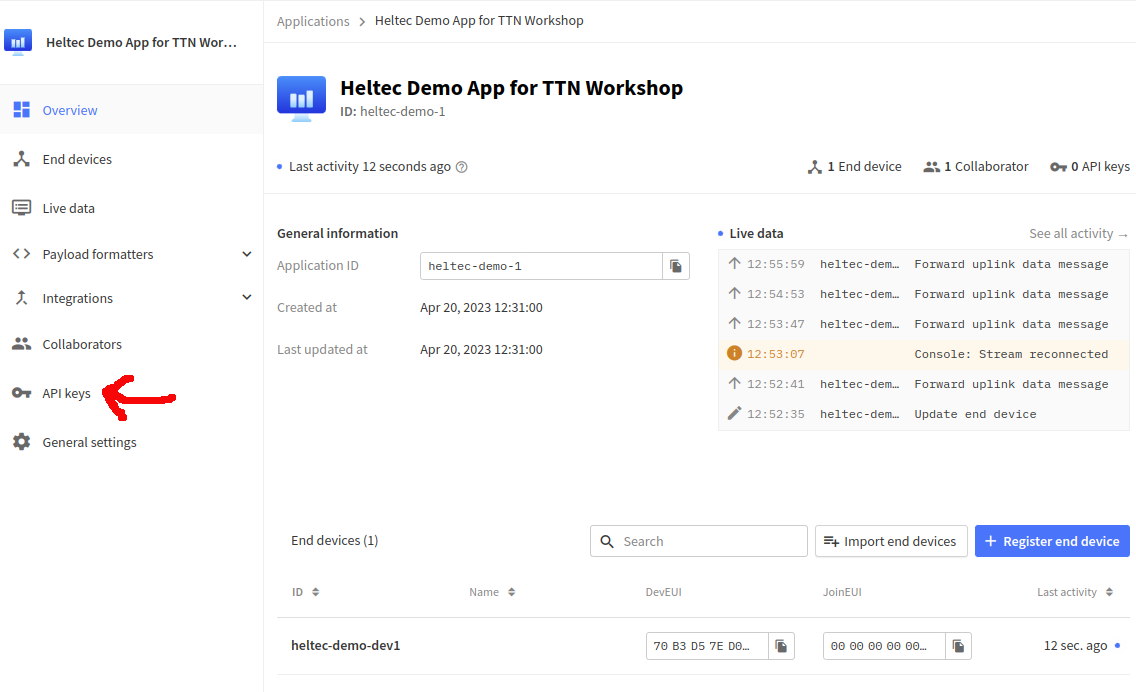1136x692 pixels.
Task: Open the 12:54:53 Forward uplink data message
Action: click(923, 293)
